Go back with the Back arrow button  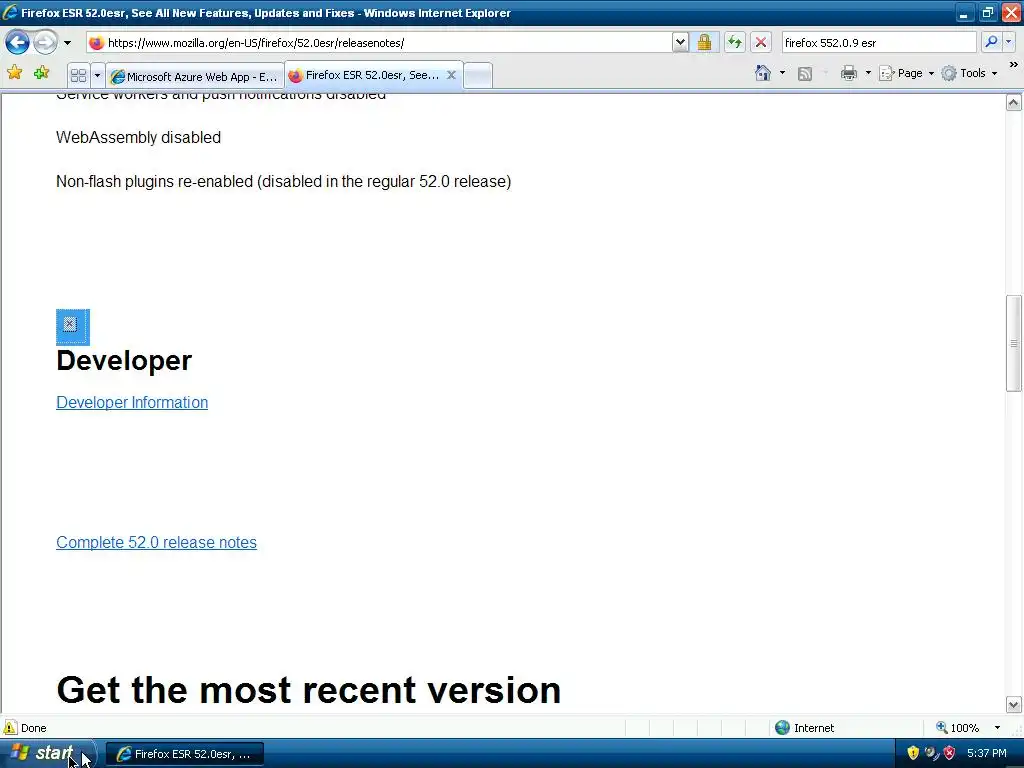(18, 42)
